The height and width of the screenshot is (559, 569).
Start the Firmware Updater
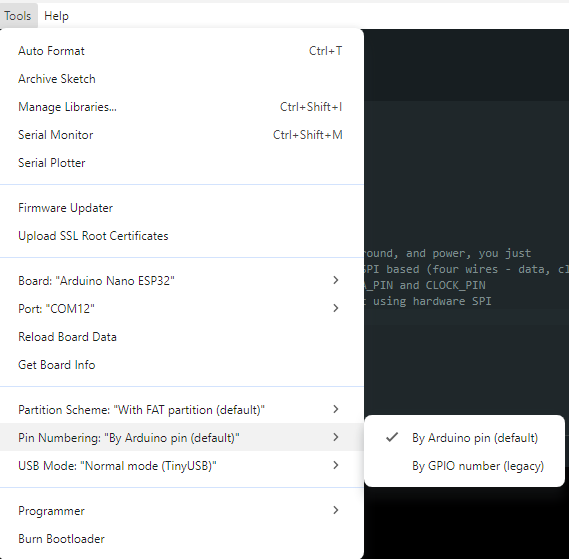pyautogui.click(x=181, y=208)
